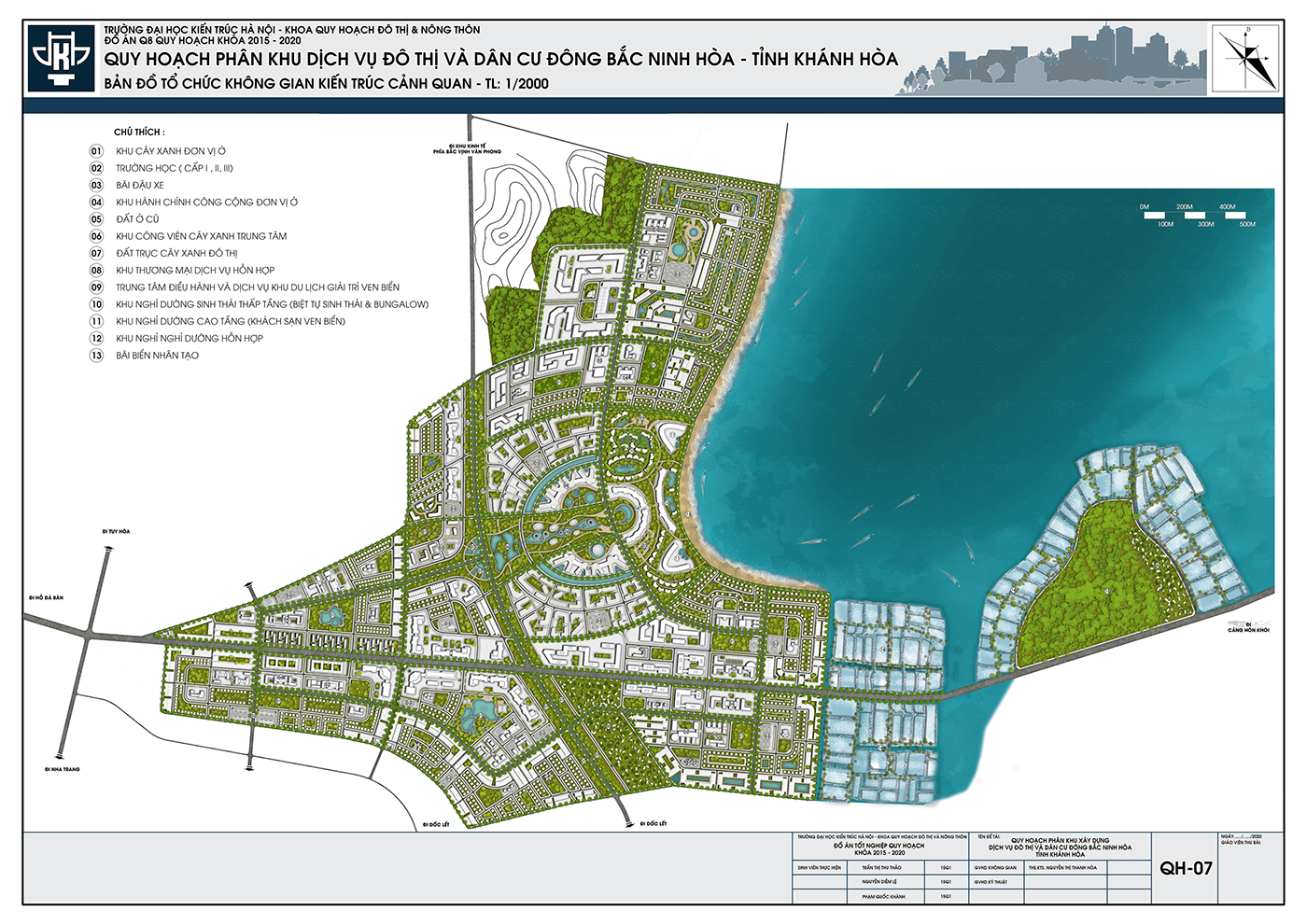The image size is (1307, 924).
Task: Click legend text 'KHU NGHỈ NGHỈ DƯỠNG HỖN HỢP'
Action: click(190, 339)
